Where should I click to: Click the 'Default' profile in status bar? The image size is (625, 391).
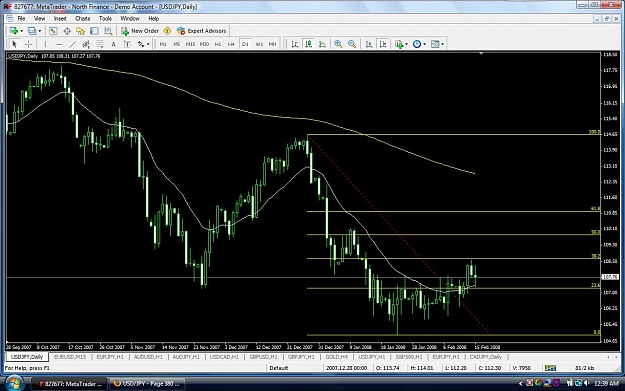279,368
